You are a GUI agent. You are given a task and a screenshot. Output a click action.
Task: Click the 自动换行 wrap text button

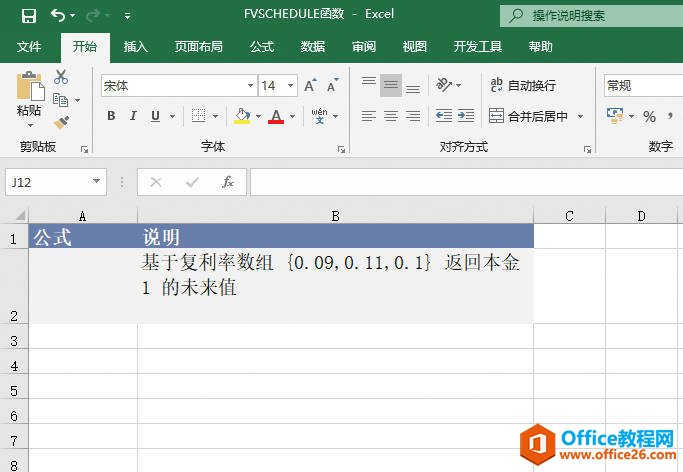click(x=523, y=85)
